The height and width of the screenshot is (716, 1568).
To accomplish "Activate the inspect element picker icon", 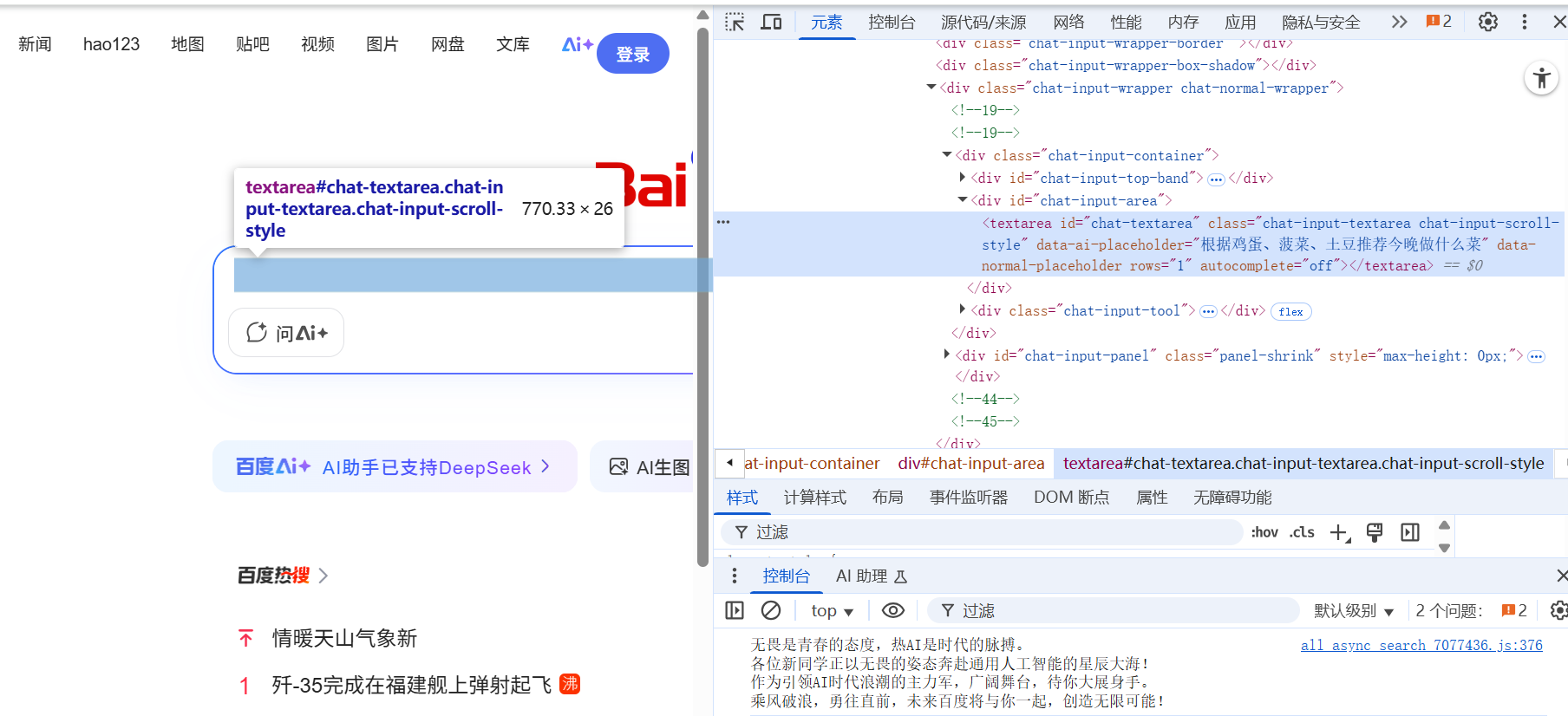I will pyautogui.click(x=735, y=22).
